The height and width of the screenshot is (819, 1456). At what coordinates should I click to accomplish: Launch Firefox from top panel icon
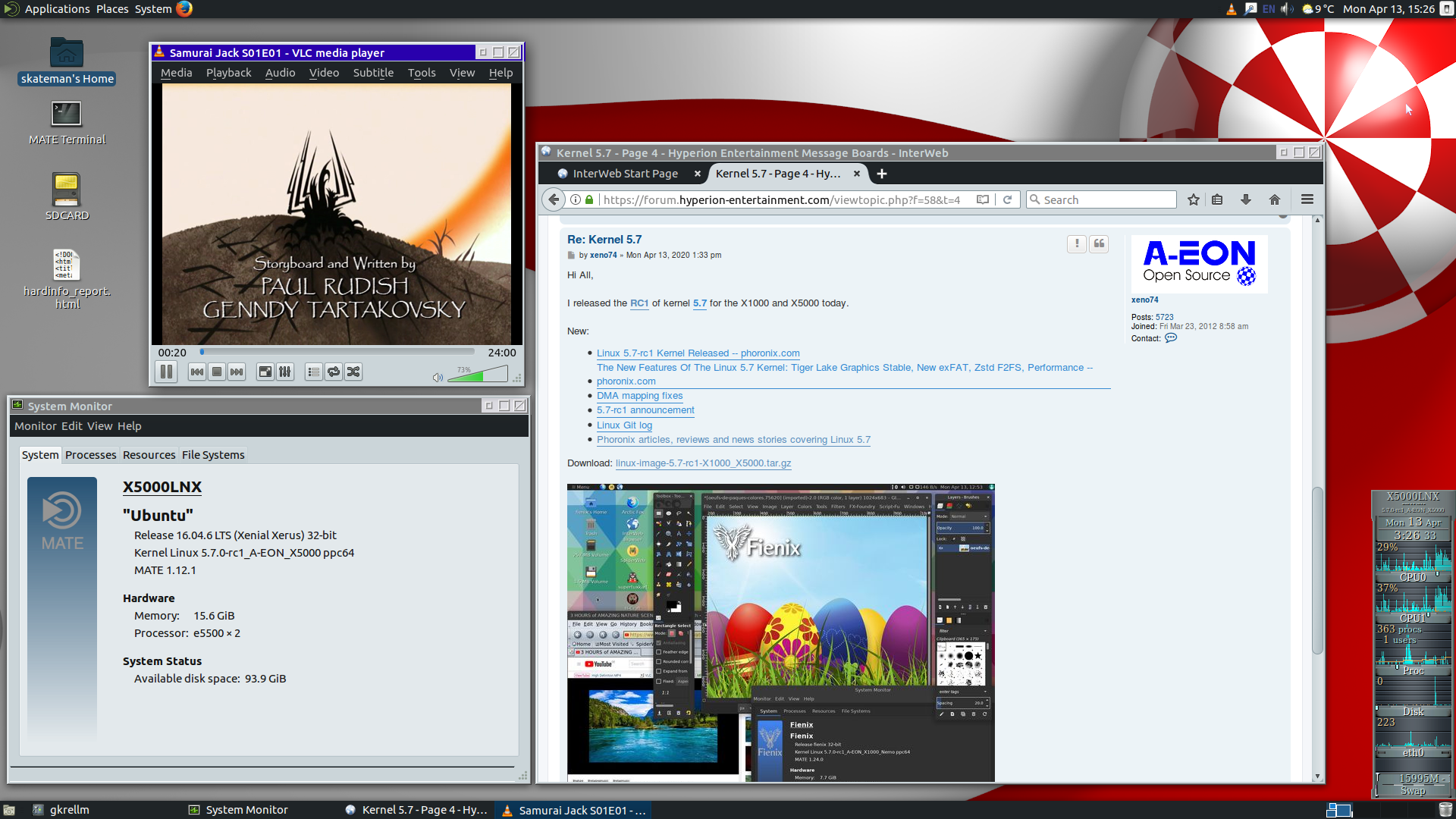(184, 9)
